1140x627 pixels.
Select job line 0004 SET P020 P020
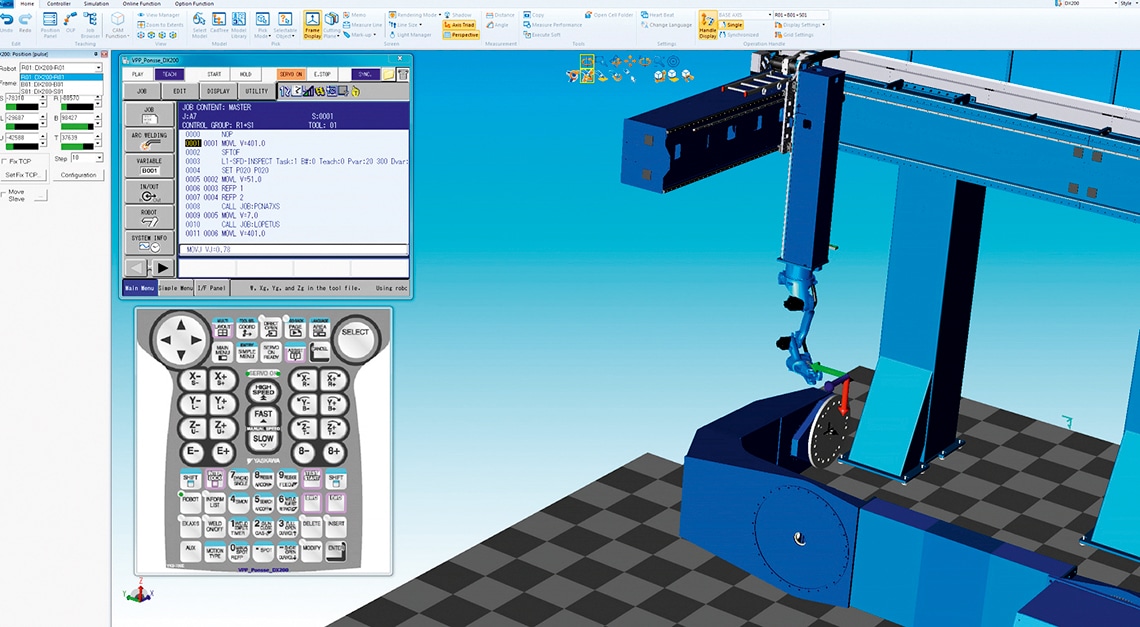[240, 170]
